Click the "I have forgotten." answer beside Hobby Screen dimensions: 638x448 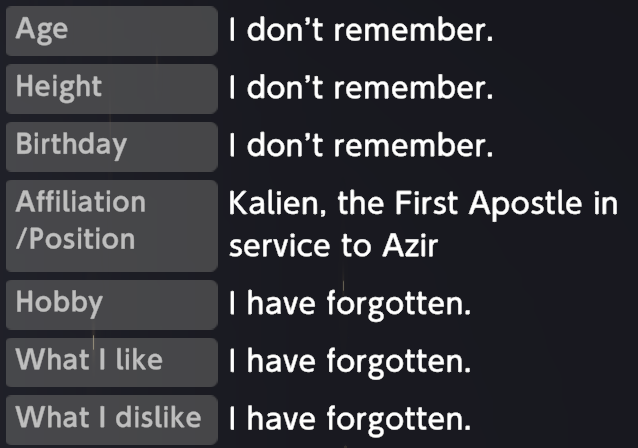pyautogui.click(x=349, y=303)
